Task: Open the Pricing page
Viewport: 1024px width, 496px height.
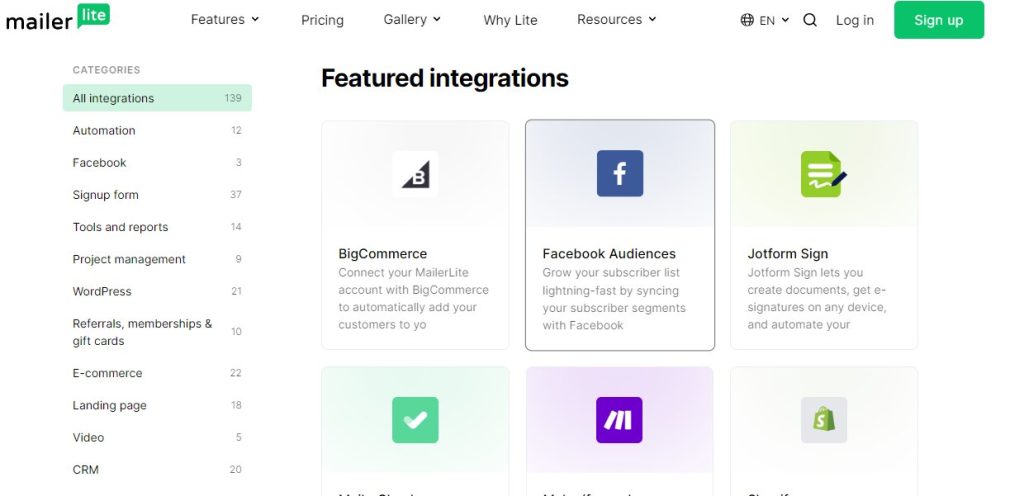Action: tap(322, 20)
